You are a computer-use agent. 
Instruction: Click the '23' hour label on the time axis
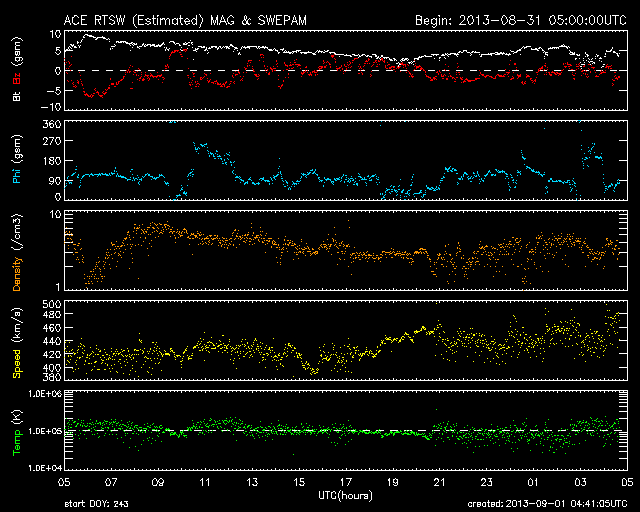coord(487,482)
